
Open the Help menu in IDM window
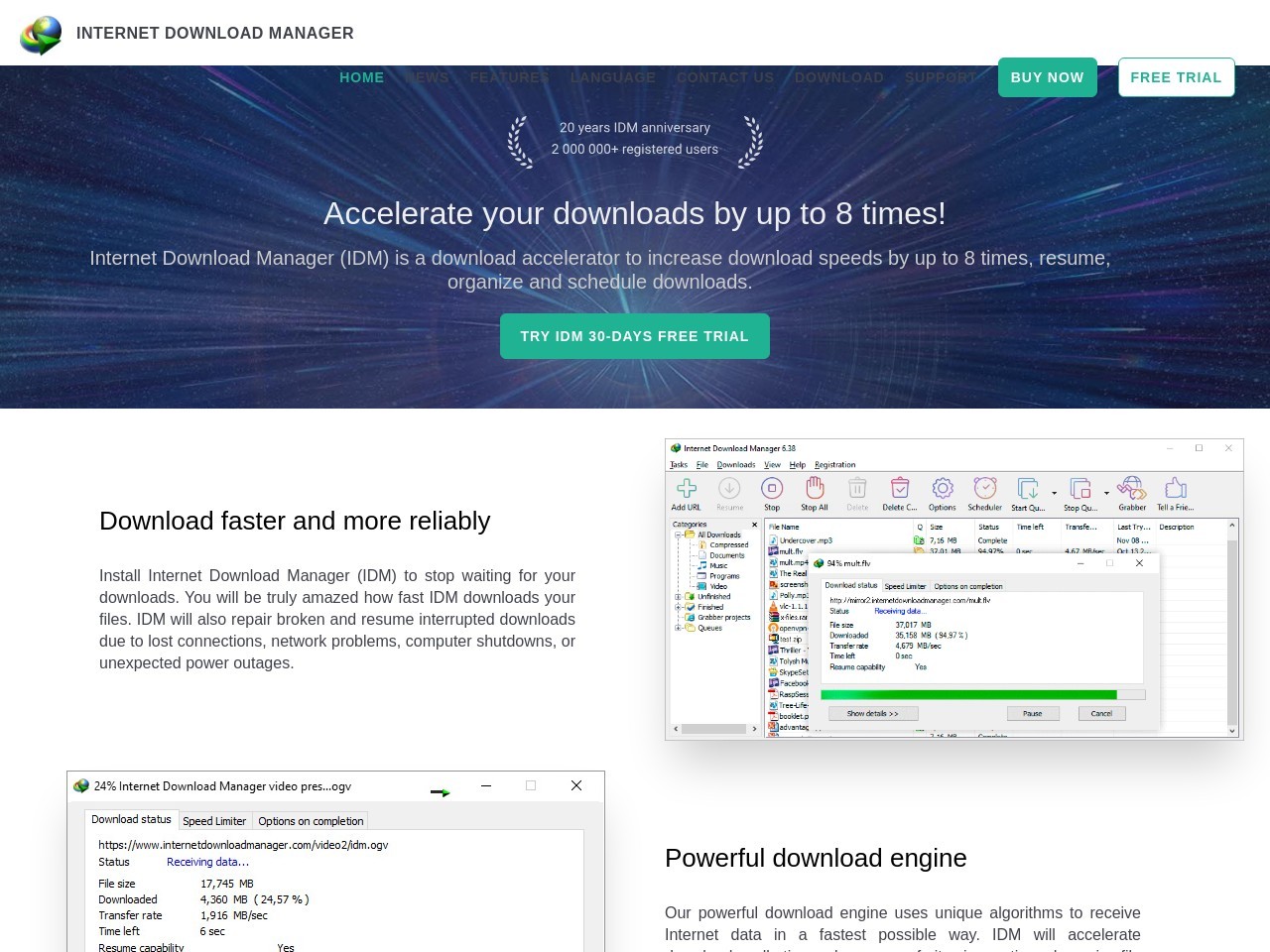pyautogui.click(x=798, y=464)
